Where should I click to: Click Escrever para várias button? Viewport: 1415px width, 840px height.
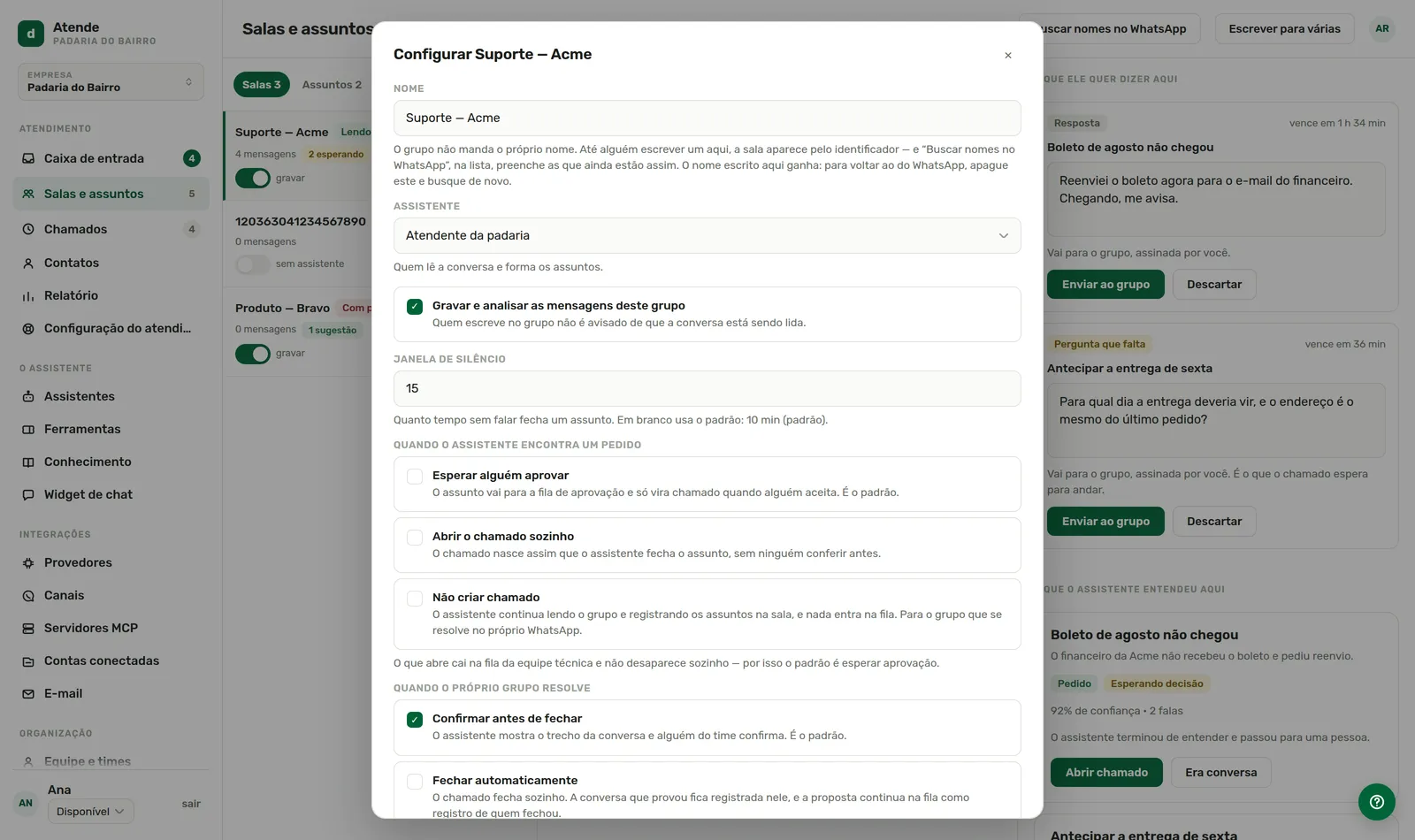pyautogui.click(x=1284, y=28)
